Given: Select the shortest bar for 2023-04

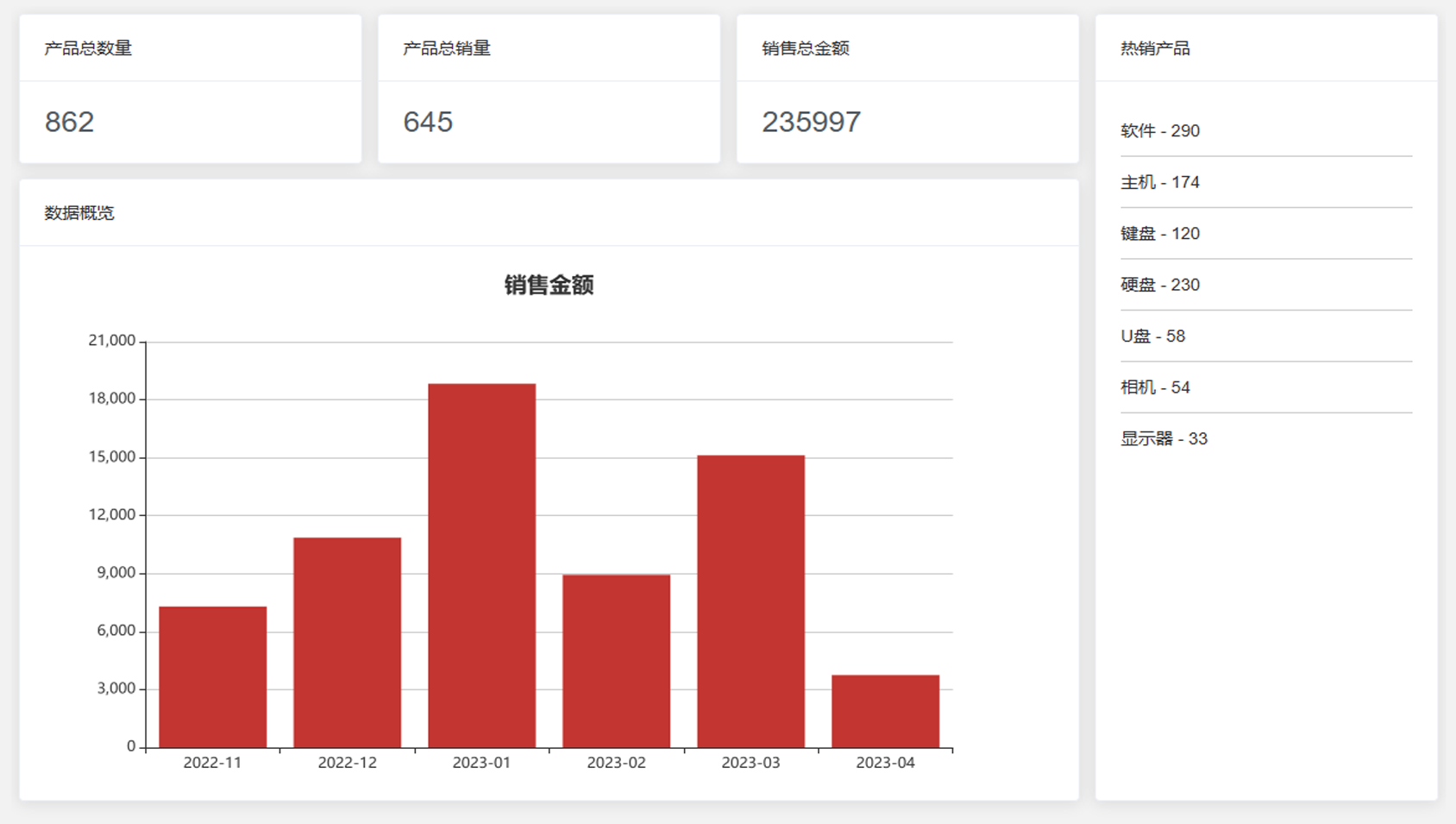Looking at the screenshot, I should pyautogui.click(x=885, y=711).
